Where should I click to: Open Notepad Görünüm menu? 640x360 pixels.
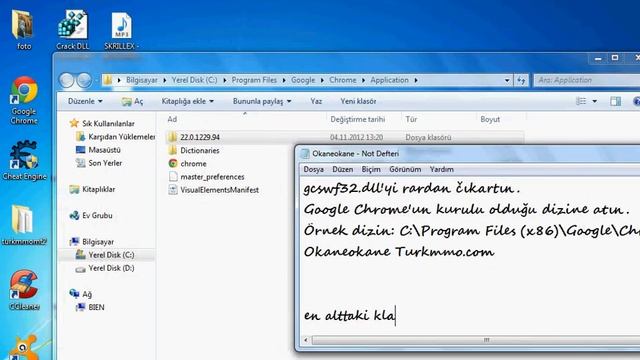click(x=405, y=169)
